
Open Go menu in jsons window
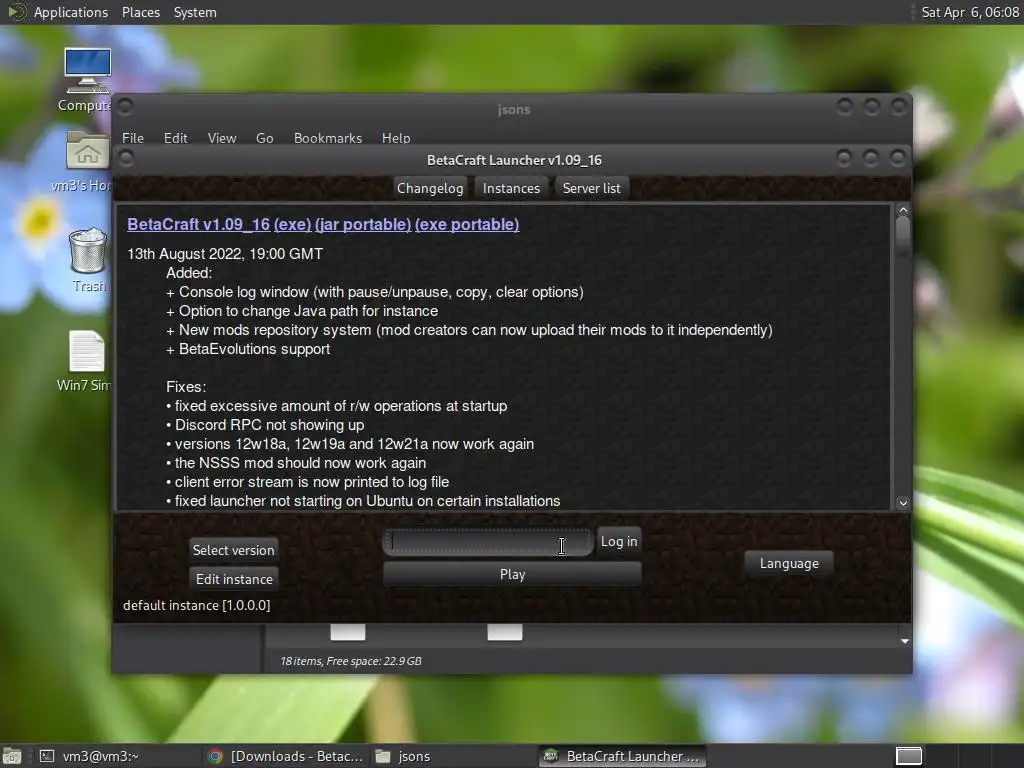(x=264, y=138)
